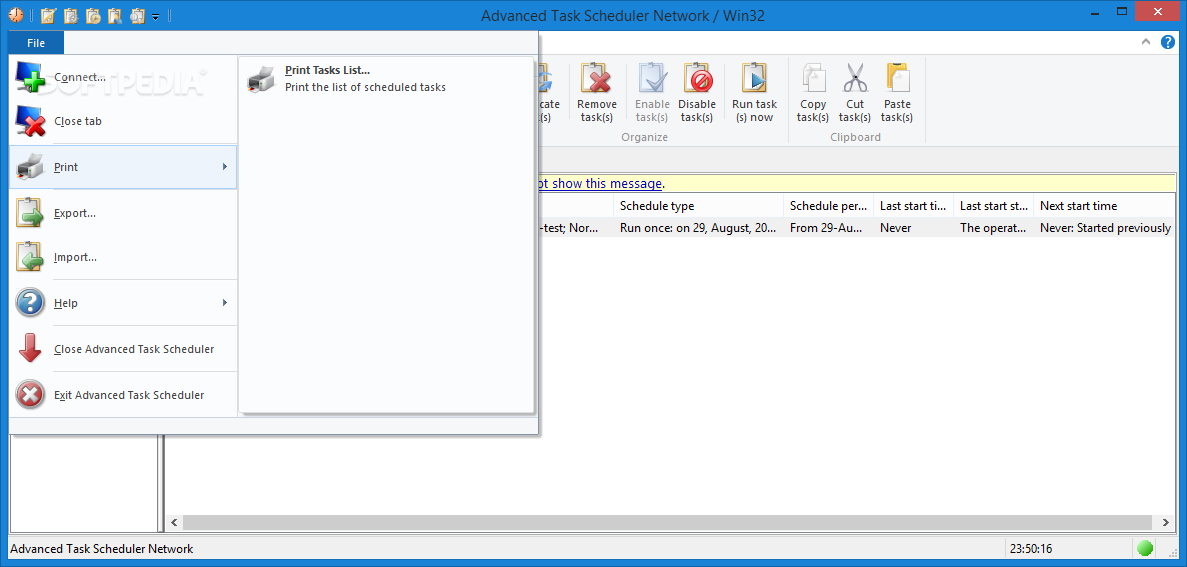Click the Export clipboard arrow icon
The height and width of the screenshot is (567, 1187).
pos(30,213)
